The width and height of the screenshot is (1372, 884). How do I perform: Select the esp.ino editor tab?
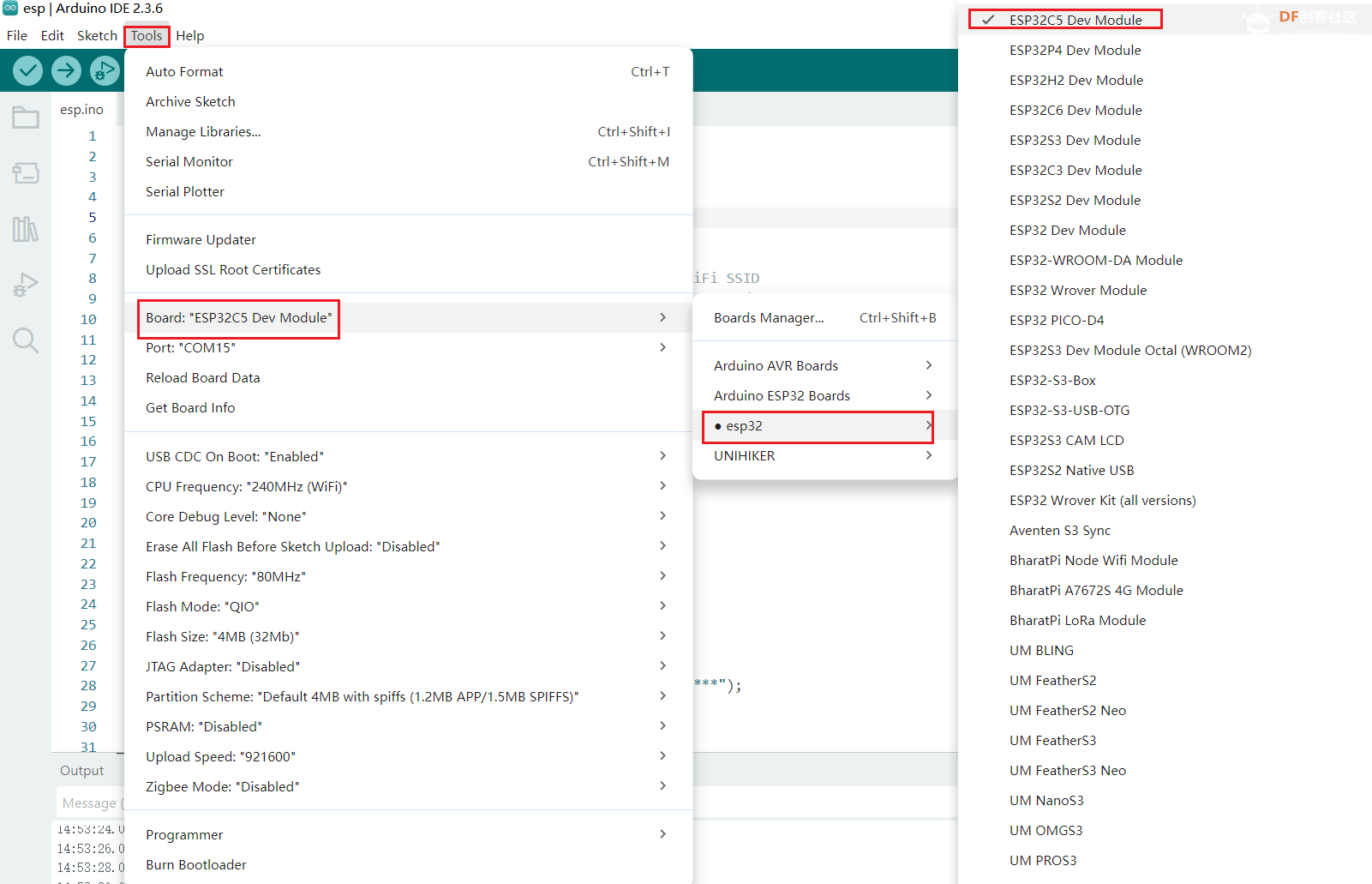[81, 110]
